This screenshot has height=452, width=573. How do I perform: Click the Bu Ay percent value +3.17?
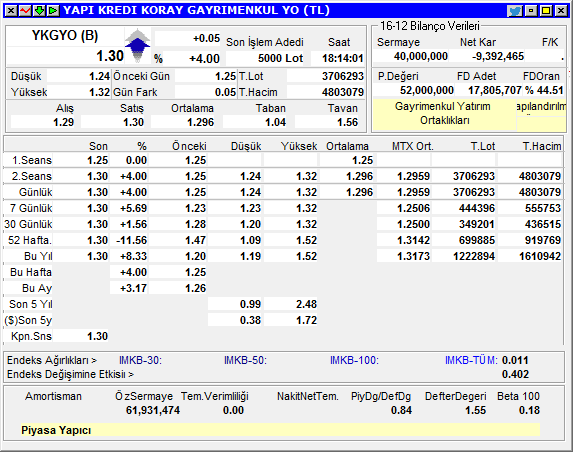[x=133, y=289]
